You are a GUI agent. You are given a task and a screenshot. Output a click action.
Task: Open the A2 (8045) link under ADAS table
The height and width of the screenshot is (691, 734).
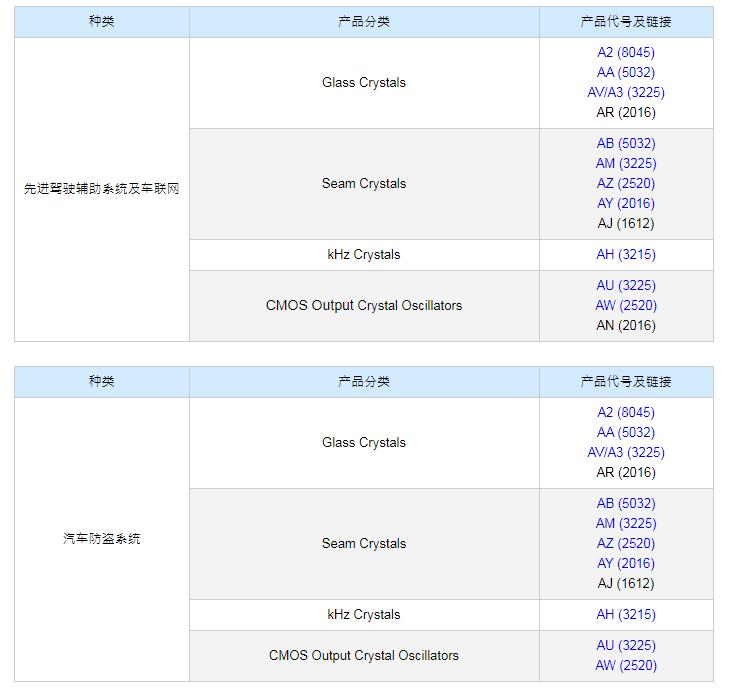pyautogui.click(x=626, y=52)
